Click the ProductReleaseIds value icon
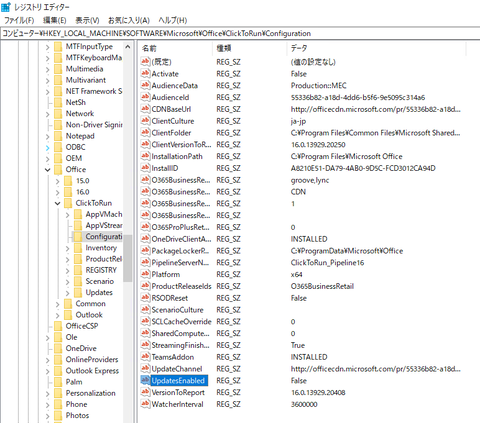 [x=145, y=286]
